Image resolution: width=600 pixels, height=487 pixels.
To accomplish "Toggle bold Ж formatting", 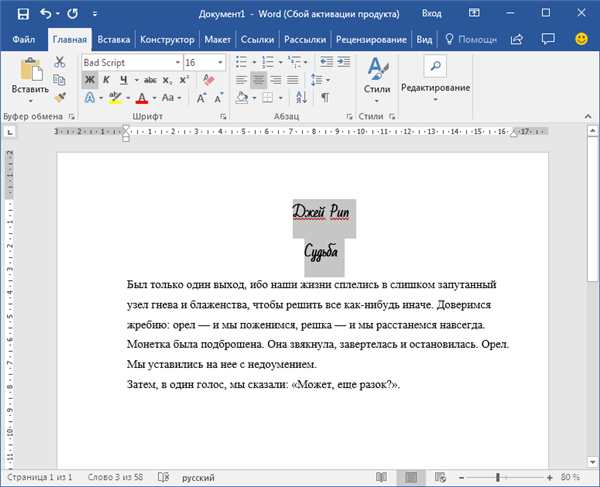I will pos(90,80).
